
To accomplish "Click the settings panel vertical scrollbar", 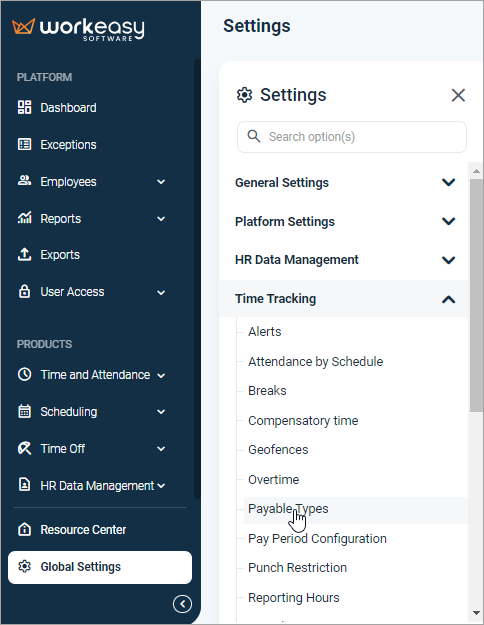I will click(x=476, y=295).
